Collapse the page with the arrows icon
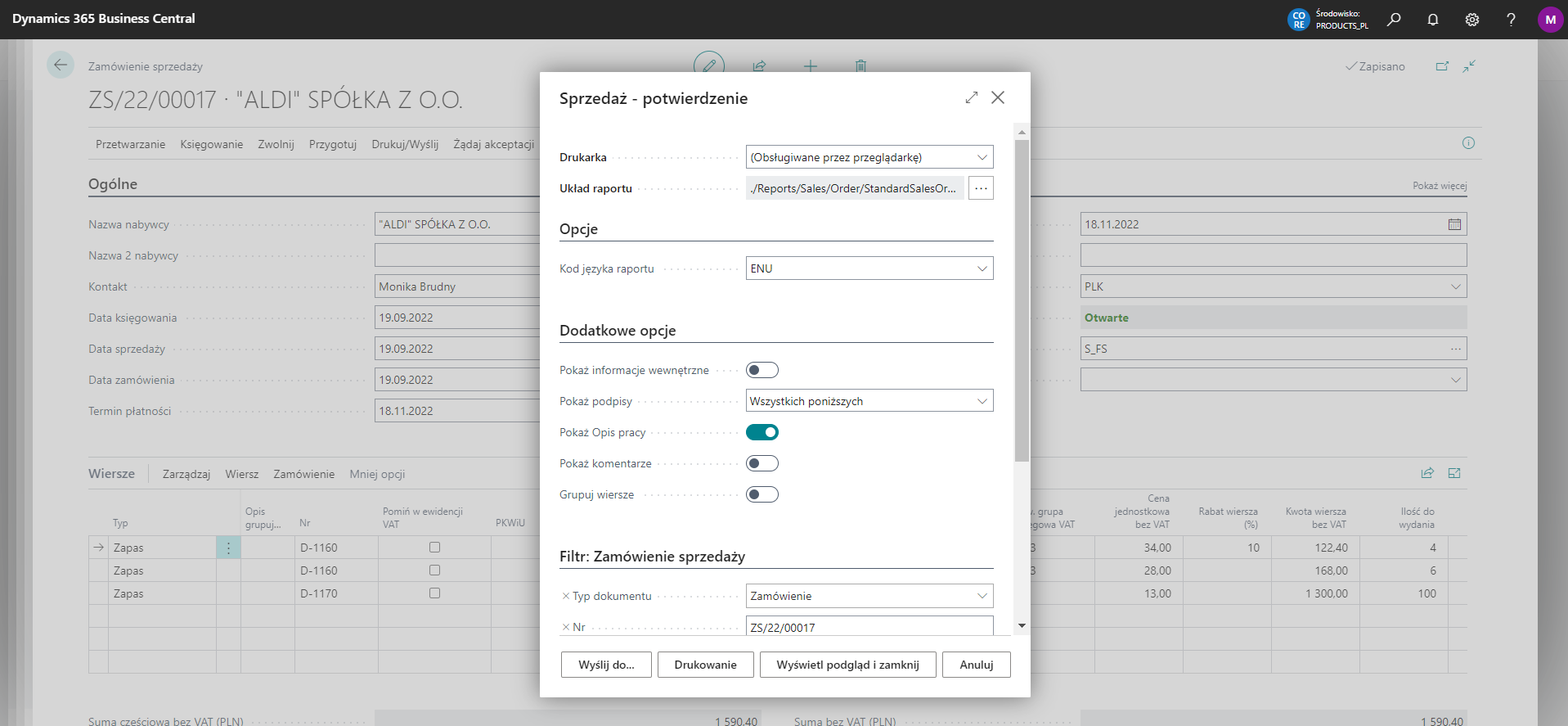The image size is (1568, 726). click(1469, 66)
